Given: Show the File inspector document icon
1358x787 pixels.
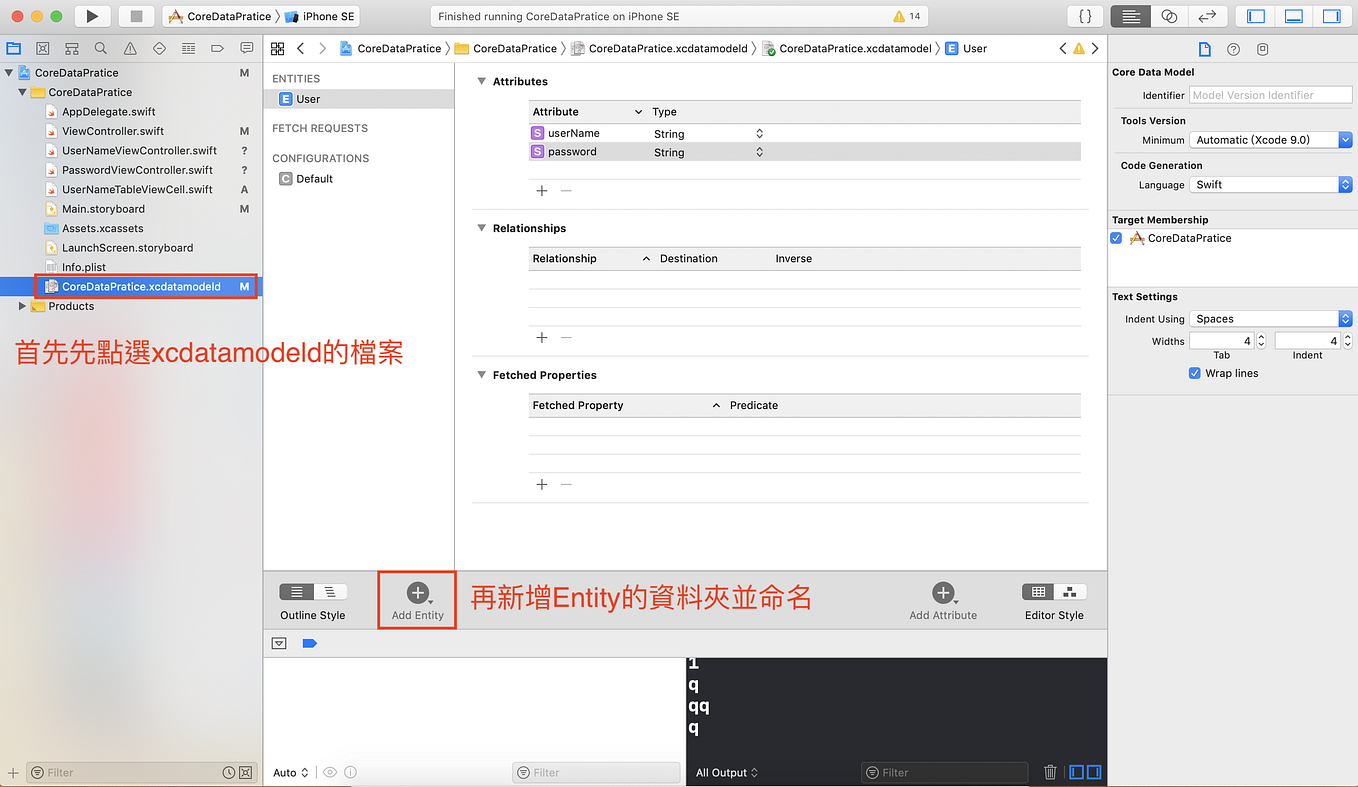Looking at the screenshot, I should 1204,48.
